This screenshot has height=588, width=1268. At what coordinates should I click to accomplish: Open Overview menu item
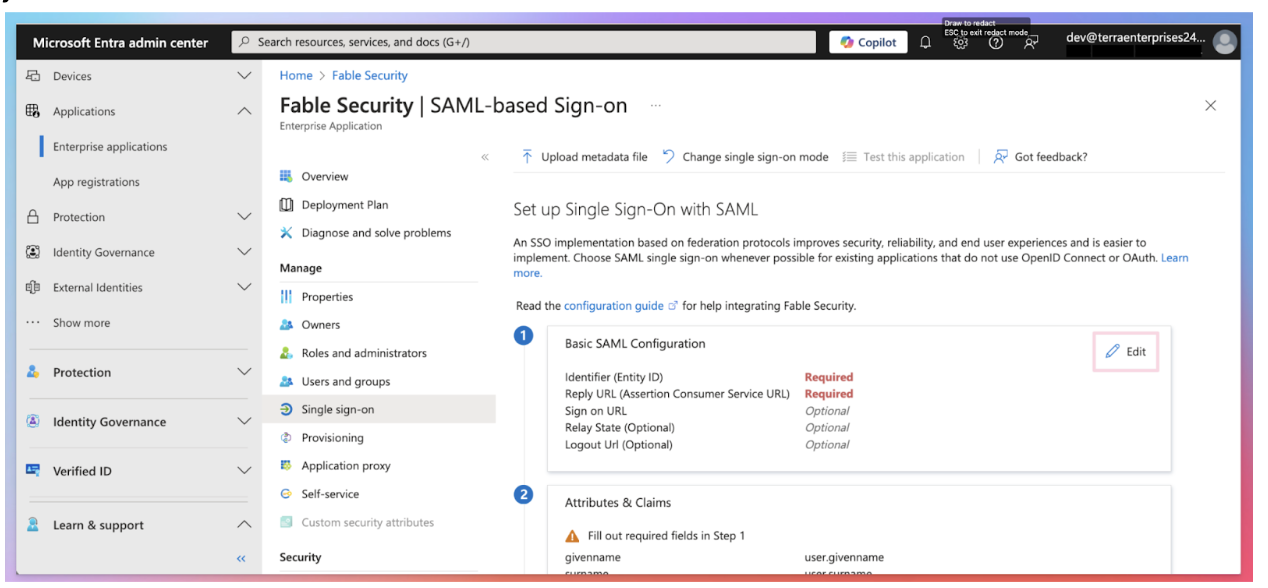(x=325, y=176)
